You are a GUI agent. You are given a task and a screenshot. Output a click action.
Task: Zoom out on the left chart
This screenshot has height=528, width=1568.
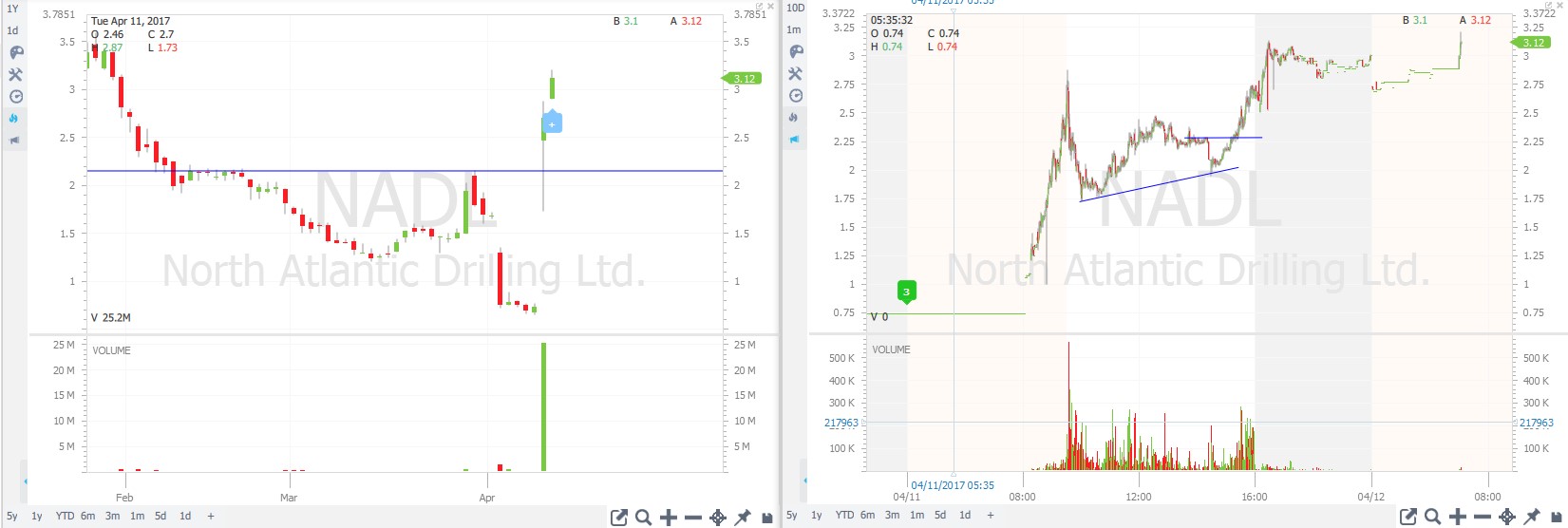pos(693,518)
